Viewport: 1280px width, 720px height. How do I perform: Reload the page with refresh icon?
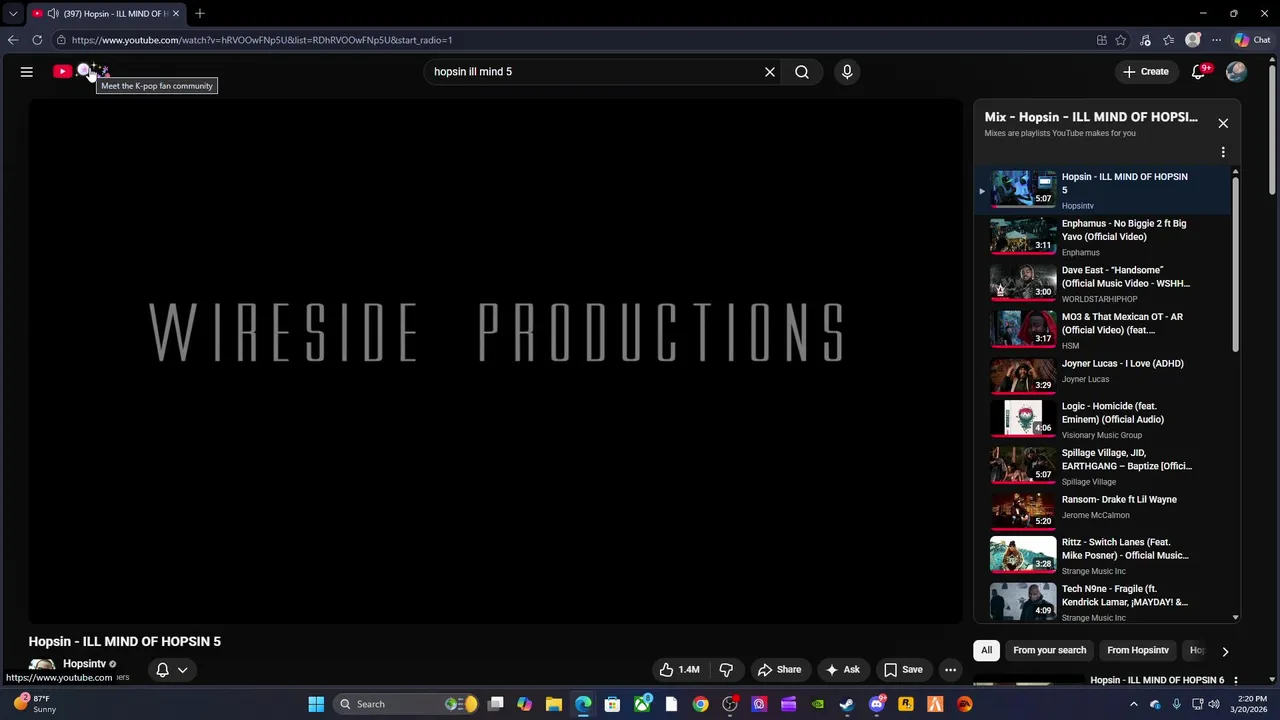(37, 40)
